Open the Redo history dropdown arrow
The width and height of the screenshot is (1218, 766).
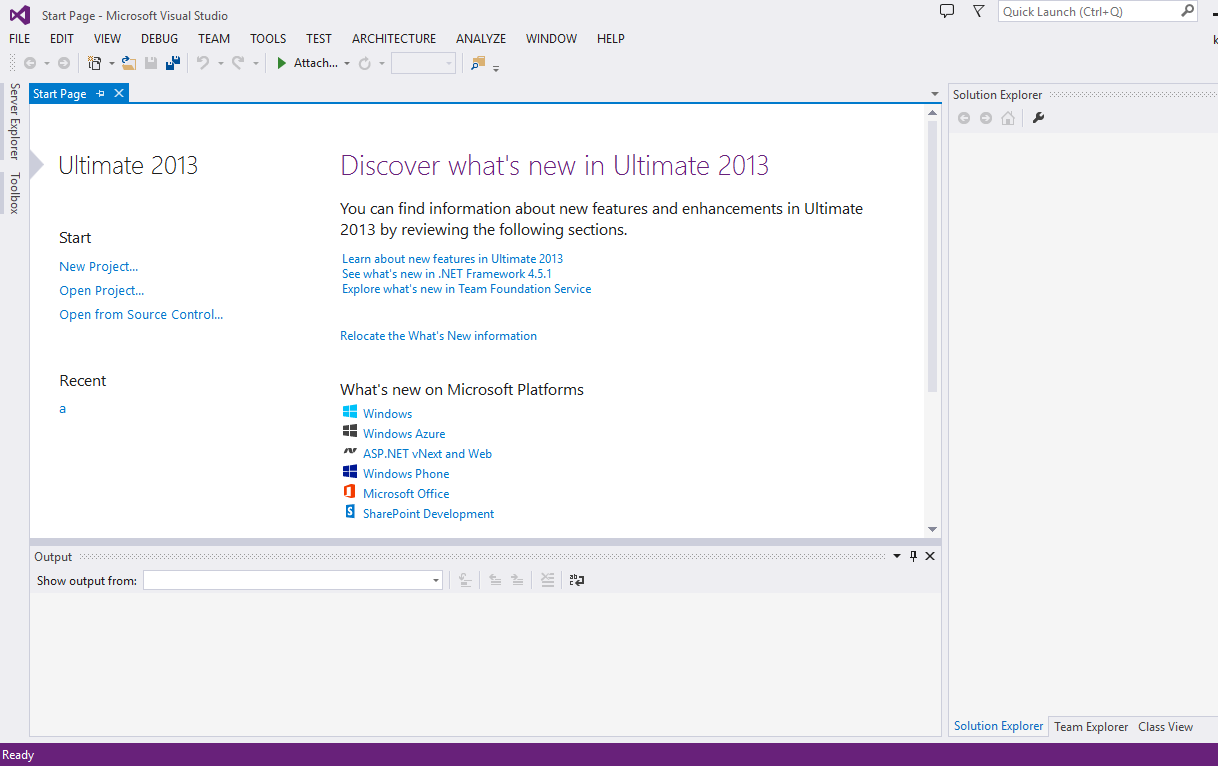point(255,64)
